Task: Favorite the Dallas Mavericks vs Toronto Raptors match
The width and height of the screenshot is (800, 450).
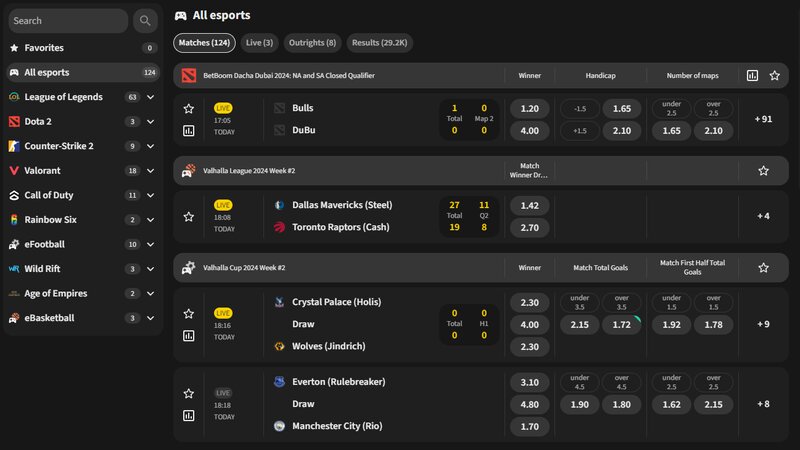Action: tap(188, 216)
